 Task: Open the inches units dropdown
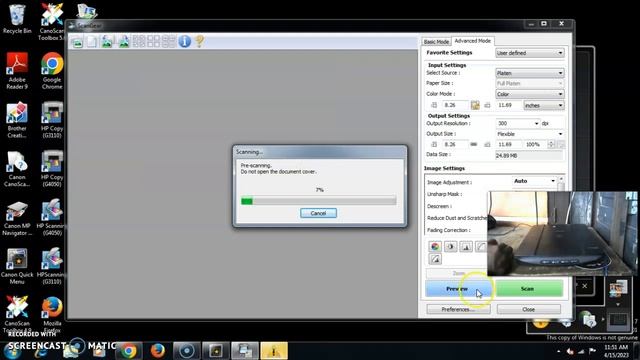(x=544, y=105)
